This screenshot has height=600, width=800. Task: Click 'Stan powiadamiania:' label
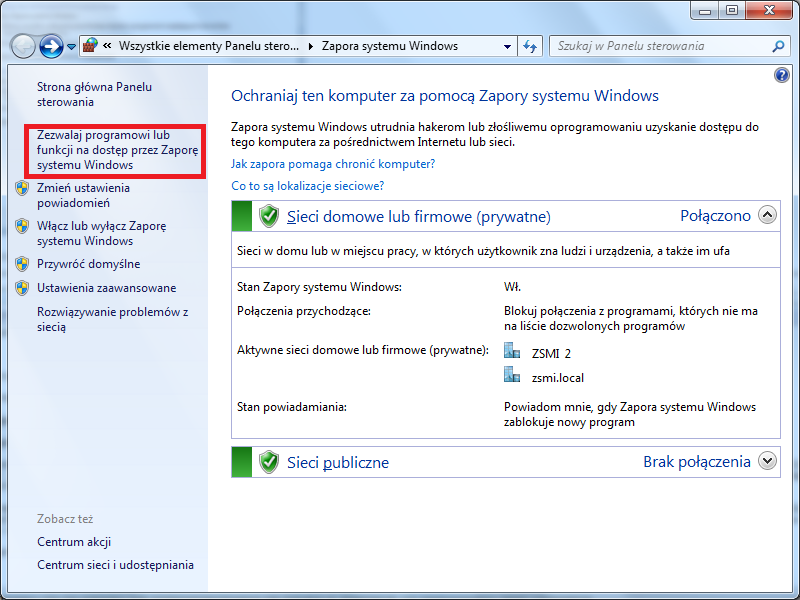(292, 407)
